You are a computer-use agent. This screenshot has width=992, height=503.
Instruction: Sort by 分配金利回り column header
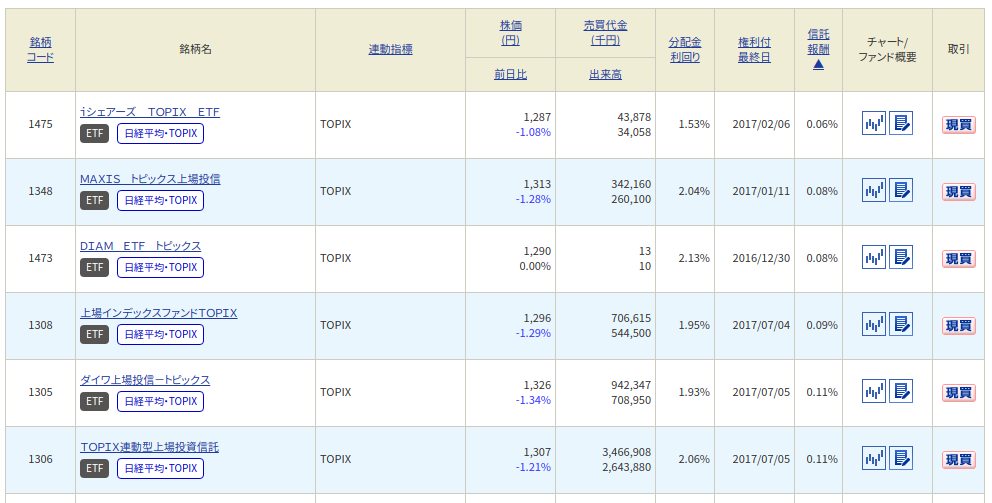point(684,49)
